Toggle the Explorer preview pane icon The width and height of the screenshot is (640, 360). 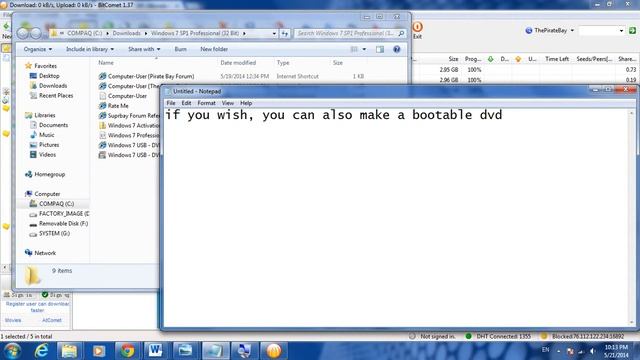click(380, 49)
